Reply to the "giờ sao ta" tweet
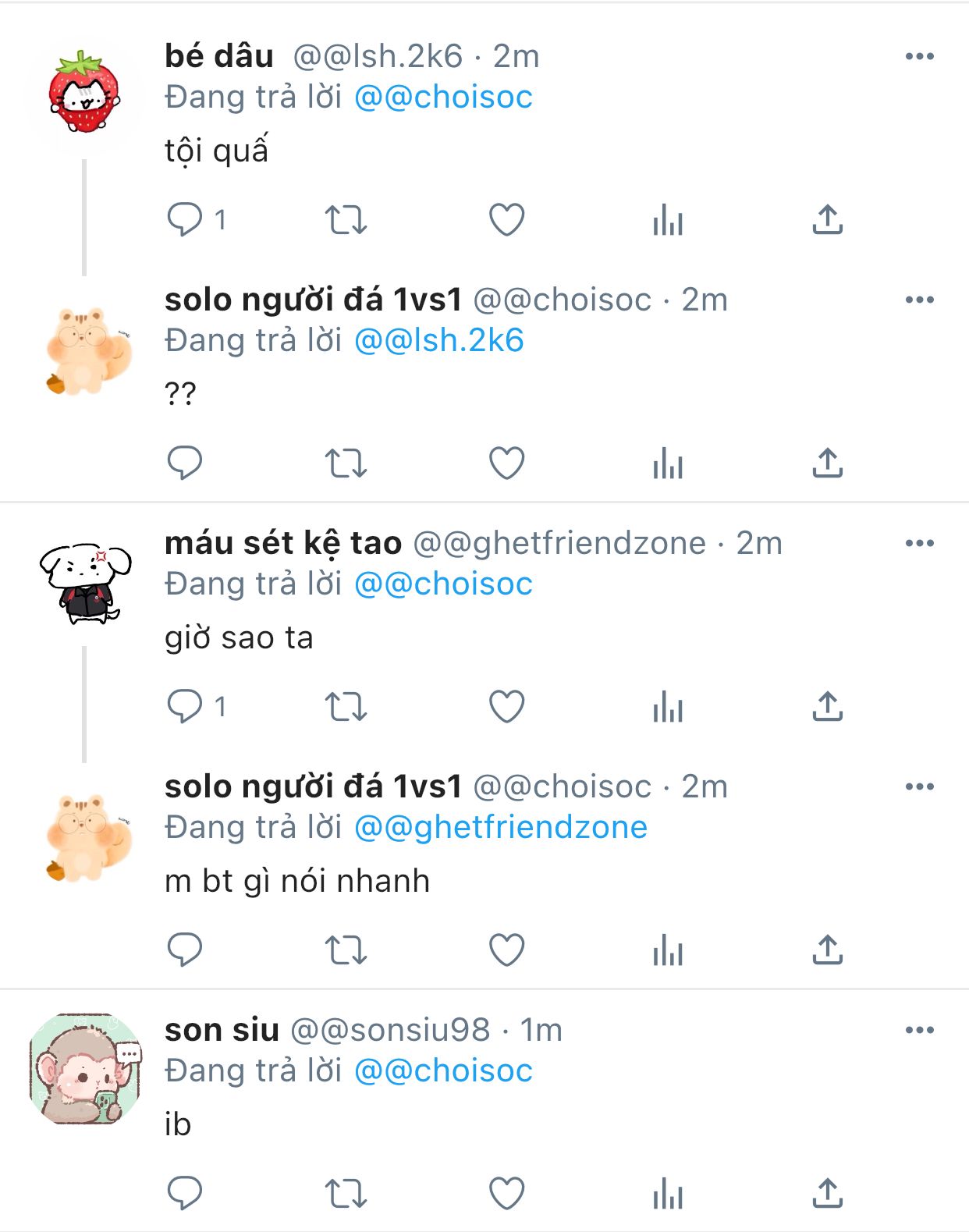 point(185,706)
